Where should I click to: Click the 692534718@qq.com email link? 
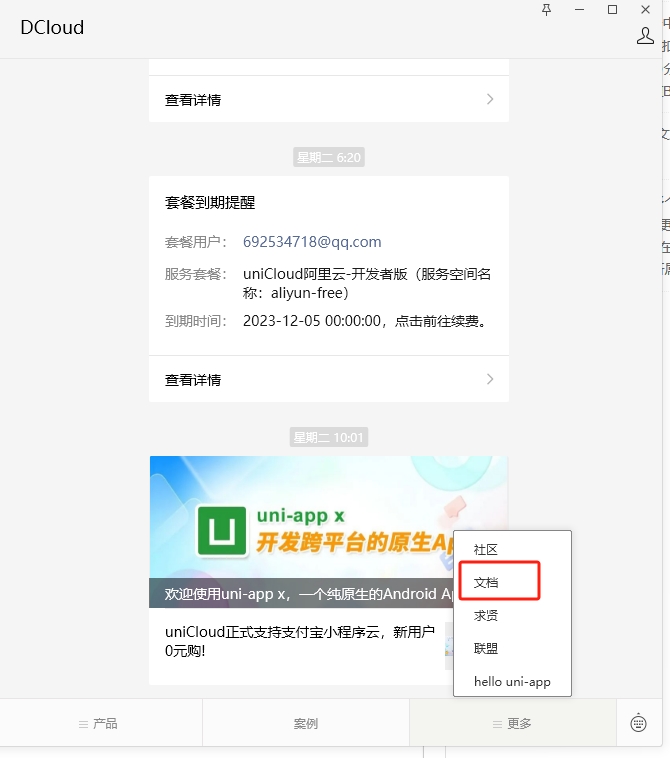pyautogui.click(x=312, y=242)
